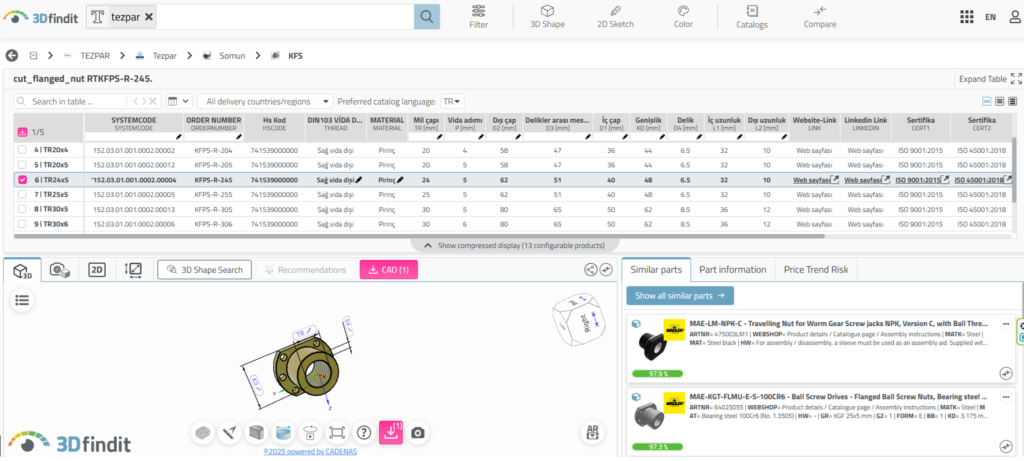Click the compare icon above the viewer
Viewport: 1024px width, 461px height.
607,270
